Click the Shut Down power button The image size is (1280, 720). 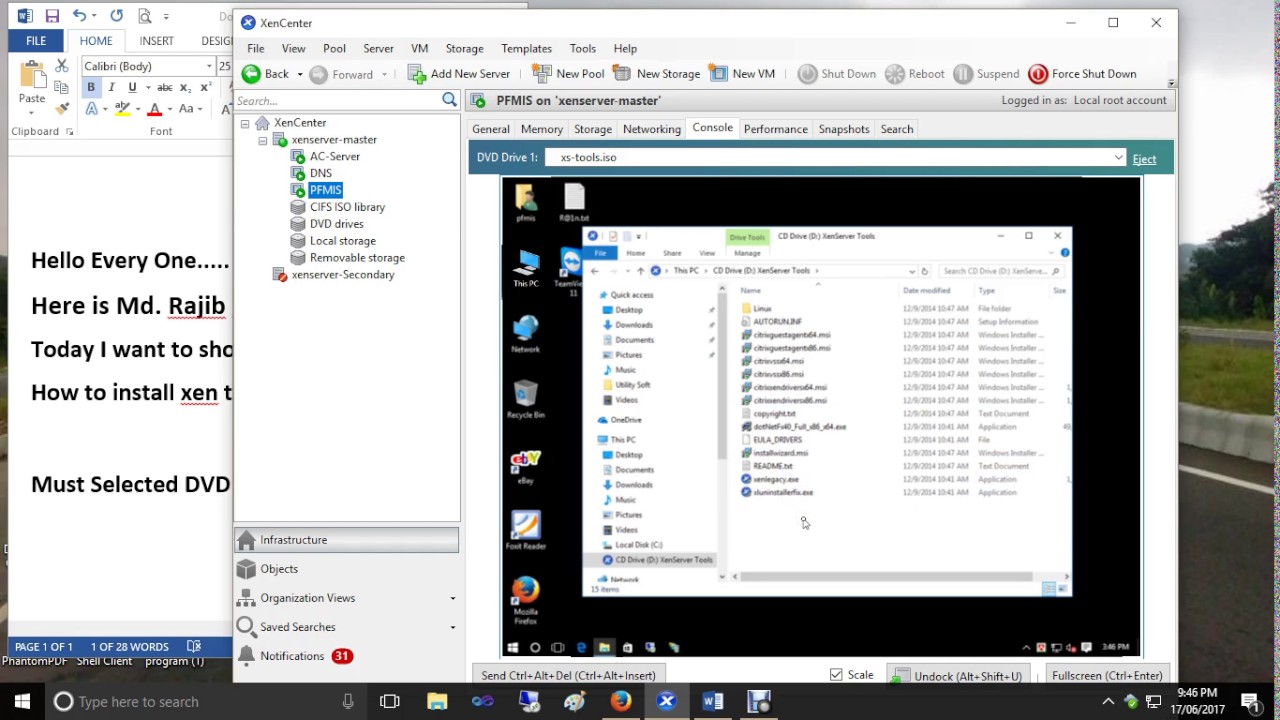[x=836, y=74]
